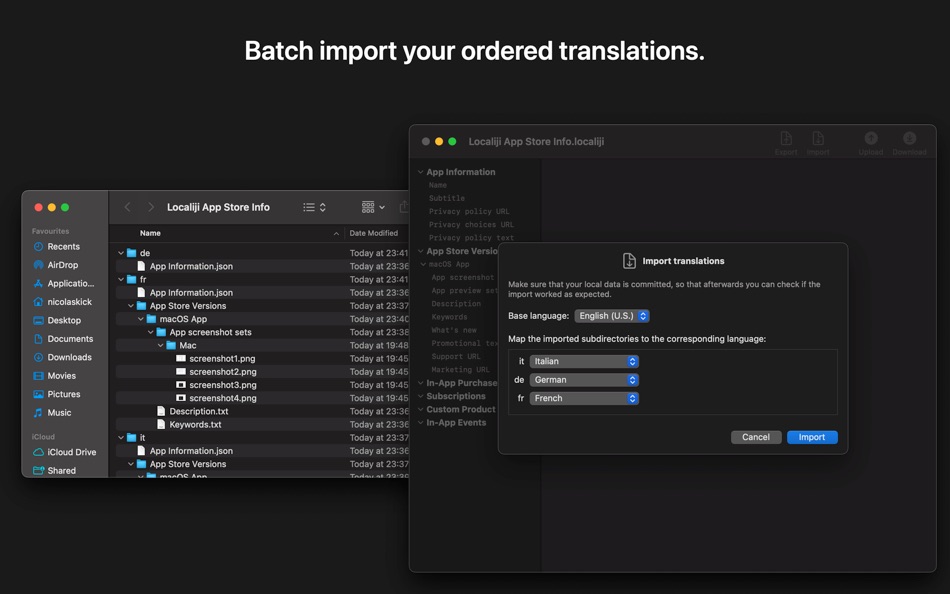This screenshot has height=594, width=950.
Task: Expand the Custom Product section
Action: click(x=420, y=409)
